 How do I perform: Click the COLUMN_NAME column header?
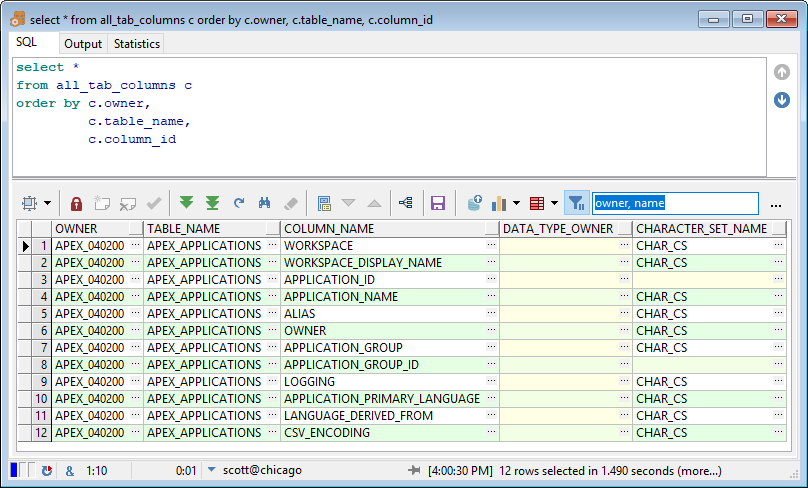[329, 229]
